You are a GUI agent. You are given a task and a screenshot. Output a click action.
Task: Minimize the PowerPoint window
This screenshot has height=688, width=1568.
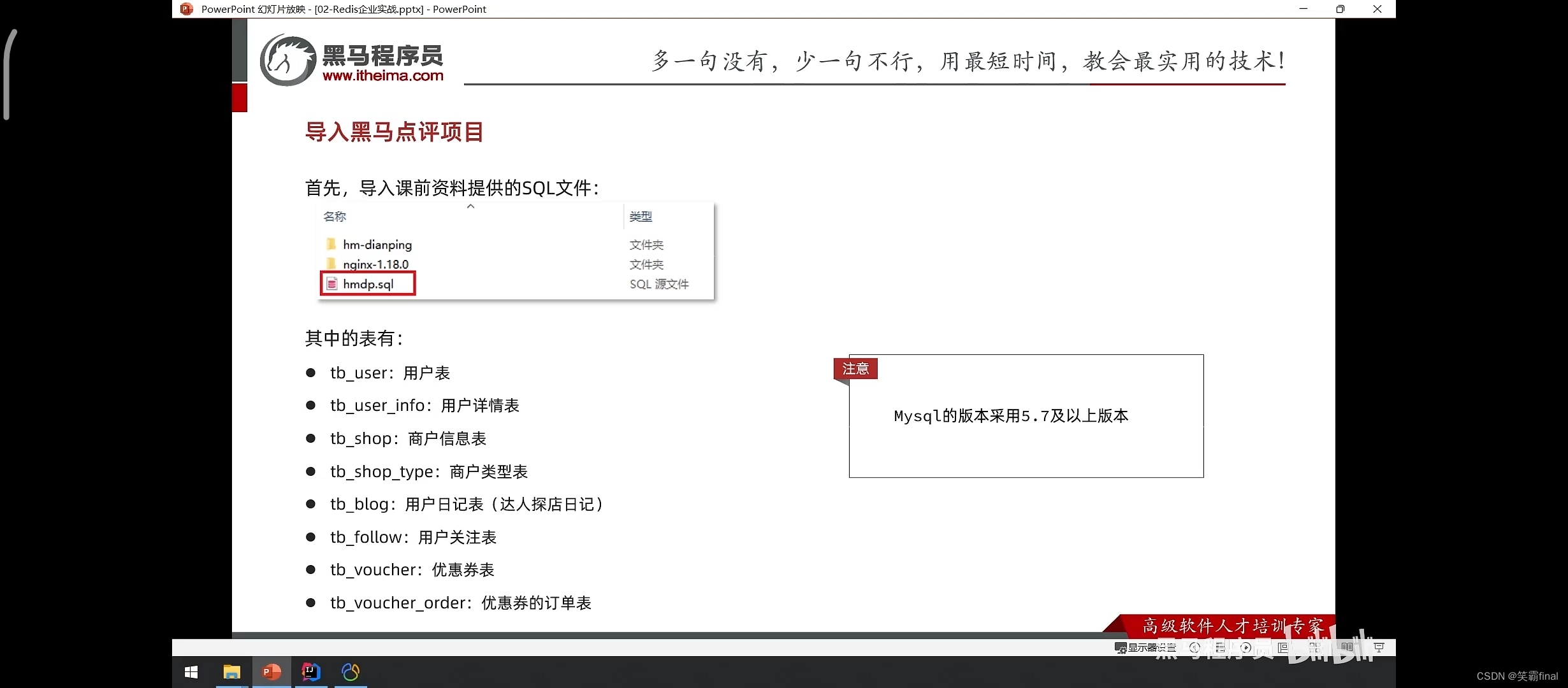click(1303, 9)
